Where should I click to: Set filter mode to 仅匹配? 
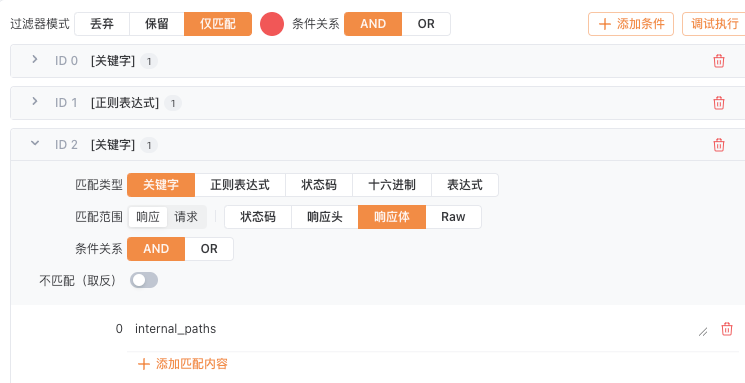point(218,24)
